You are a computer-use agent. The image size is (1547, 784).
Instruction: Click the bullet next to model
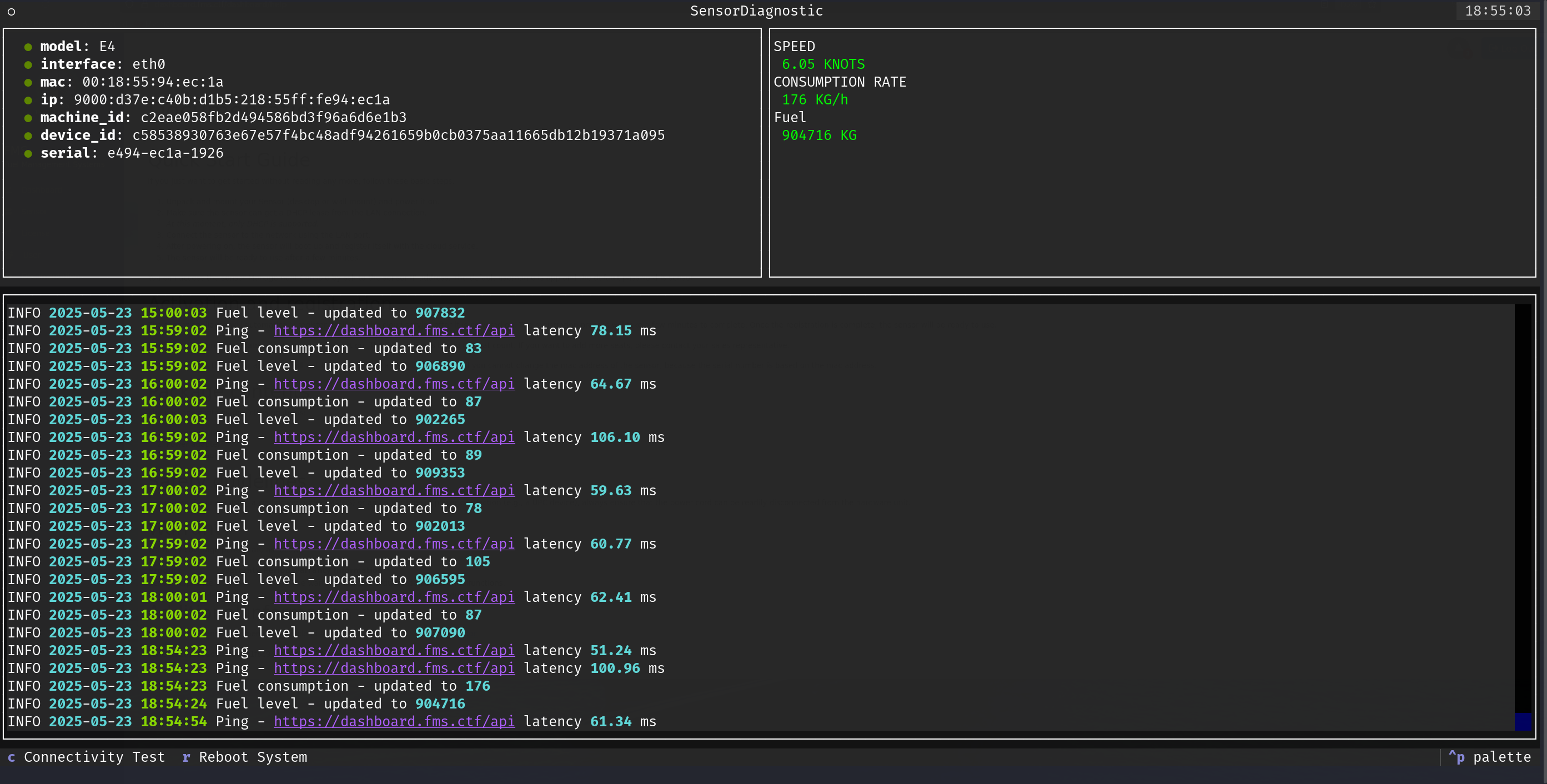[x=28, y=47]
